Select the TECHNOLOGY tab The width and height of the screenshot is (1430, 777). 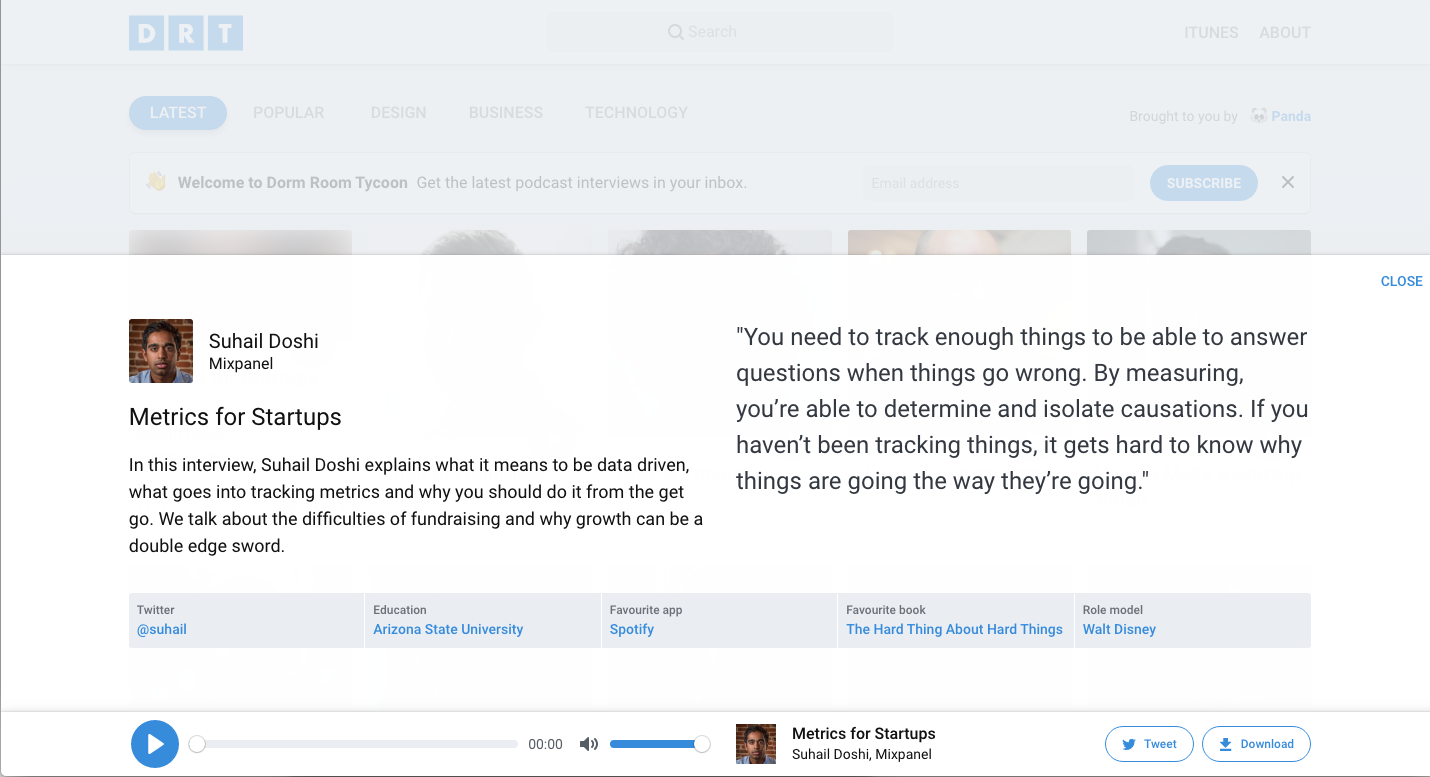point(636,113)
